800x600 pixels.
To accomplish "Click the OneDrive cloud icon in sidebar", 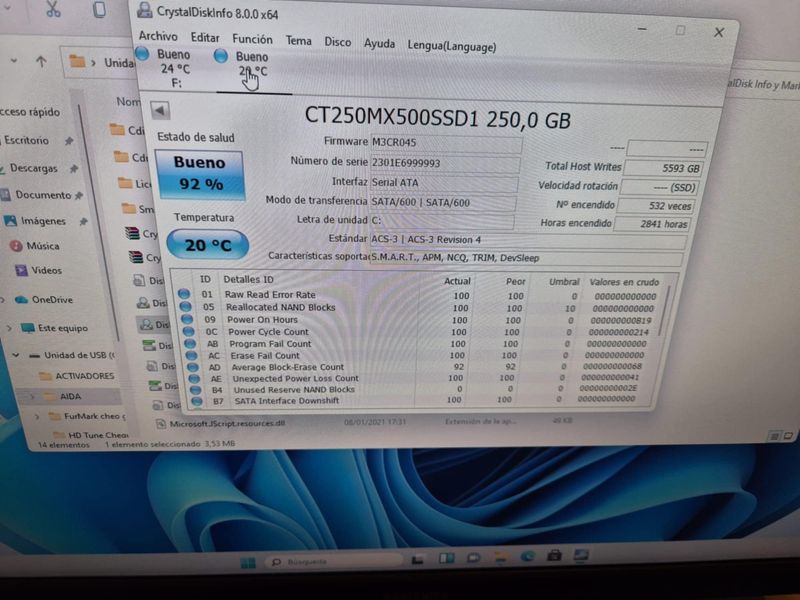I will click(21, 299).
